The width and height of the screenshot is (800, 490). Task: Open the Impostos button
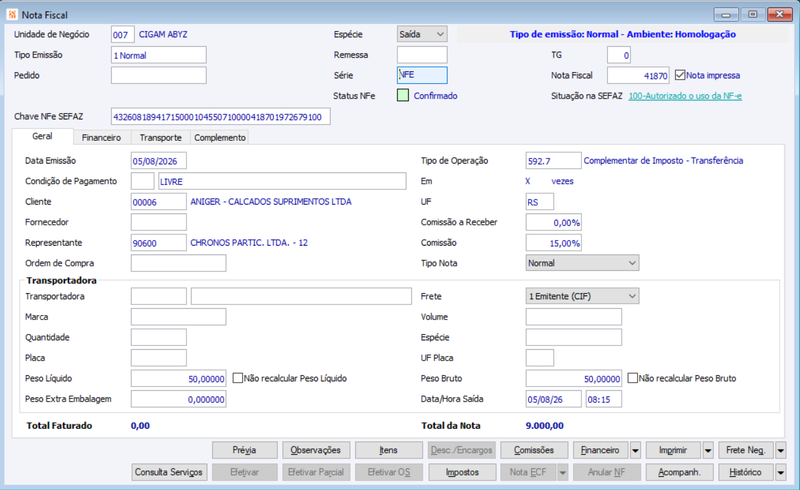pyautogui.click(x=462, y=472)
